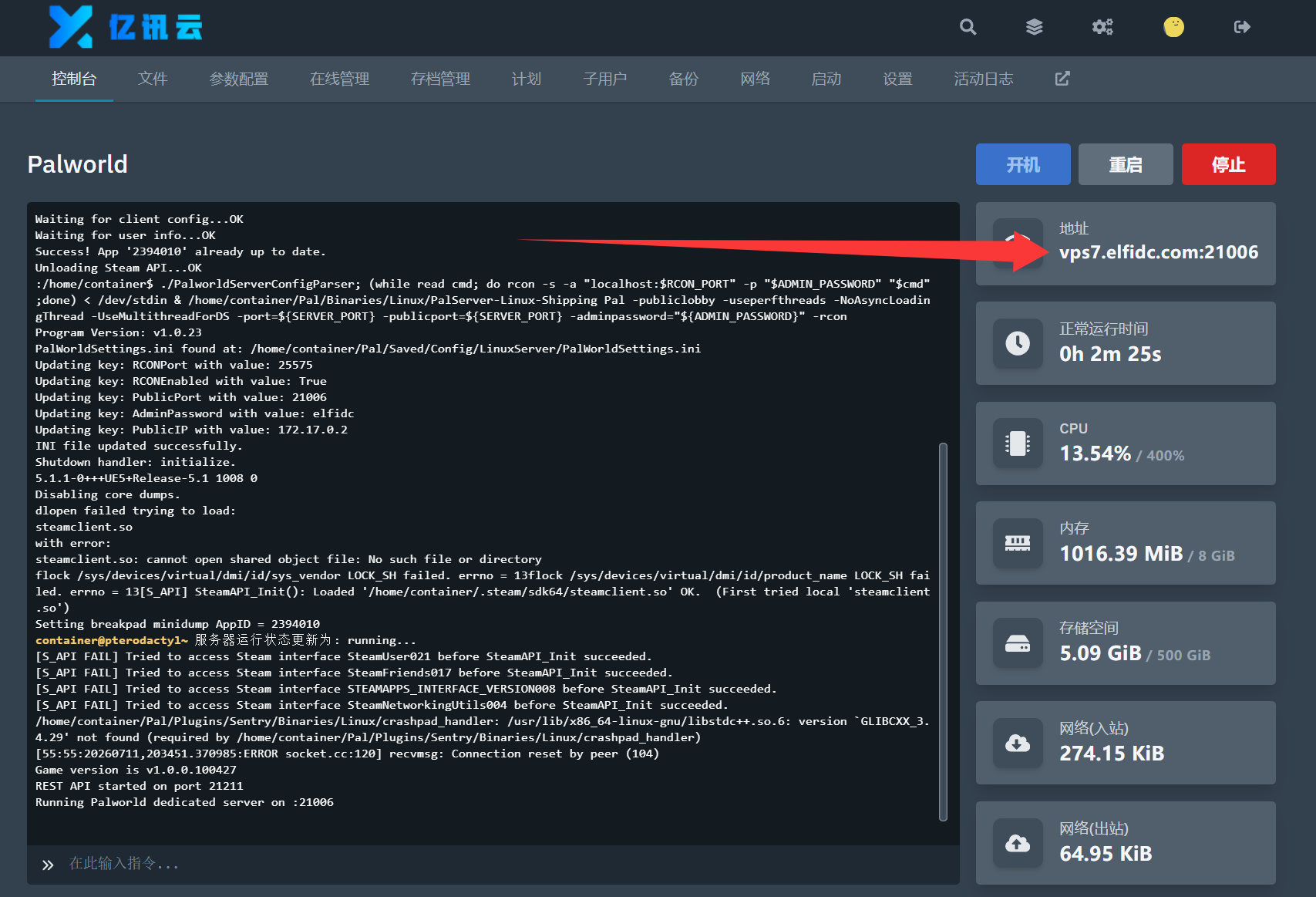
Task: Open the 备份 tab
Action: click(x=683, y=79)
